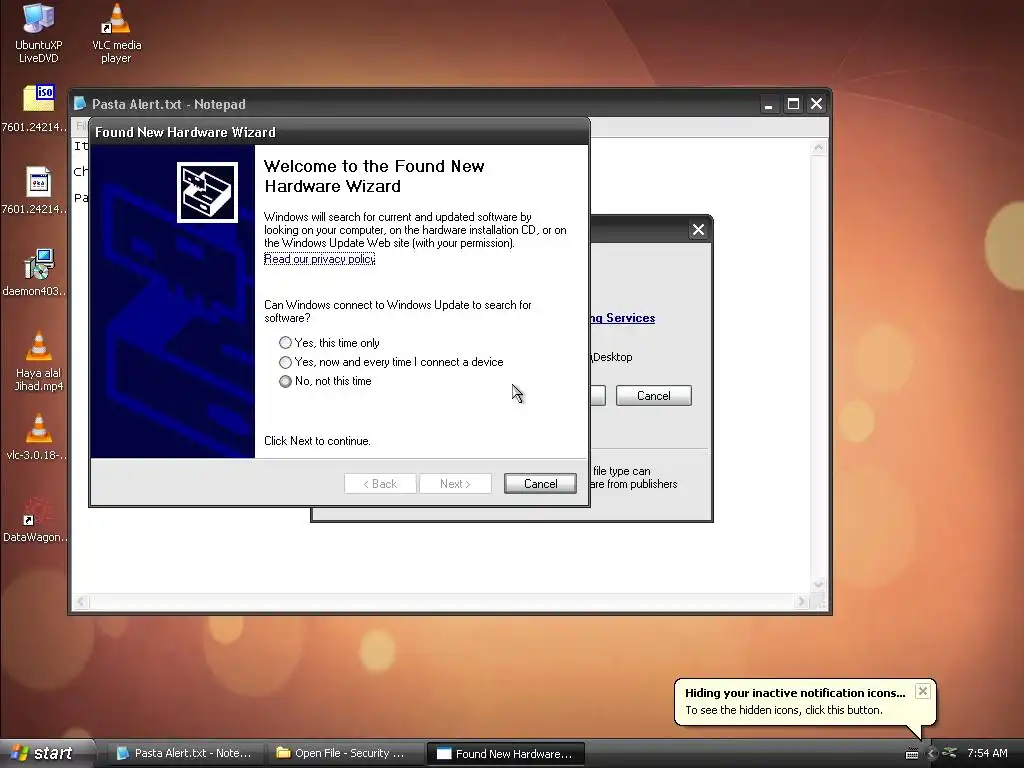Click the Next button in wizard
The height and width of the screenshot is (768, 1024).
pyautogui.click(x=455, y=483)
